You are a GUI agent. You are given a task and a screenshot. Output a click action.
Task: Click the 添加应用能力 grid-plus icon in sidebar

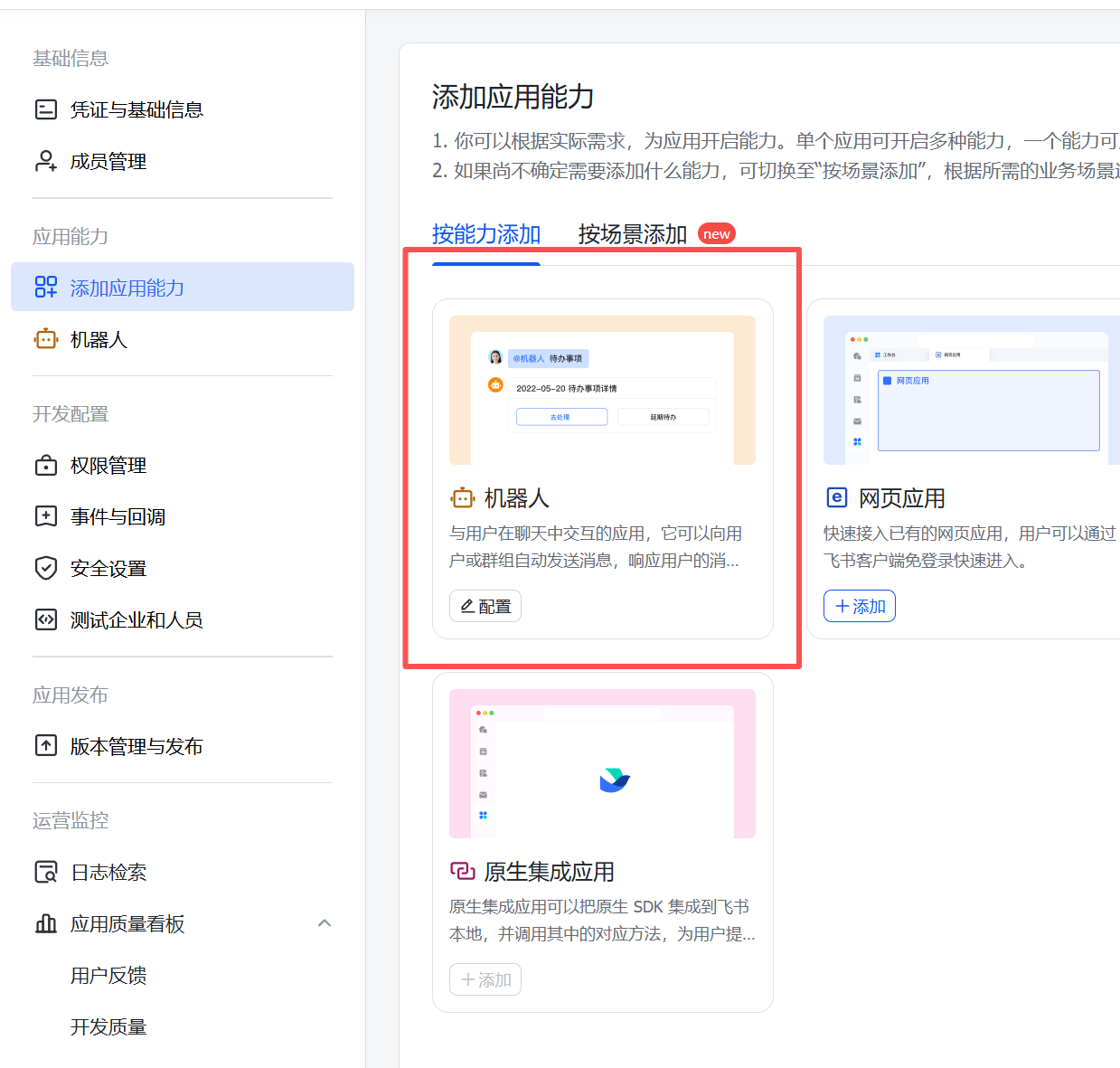(x=45, y=288)
